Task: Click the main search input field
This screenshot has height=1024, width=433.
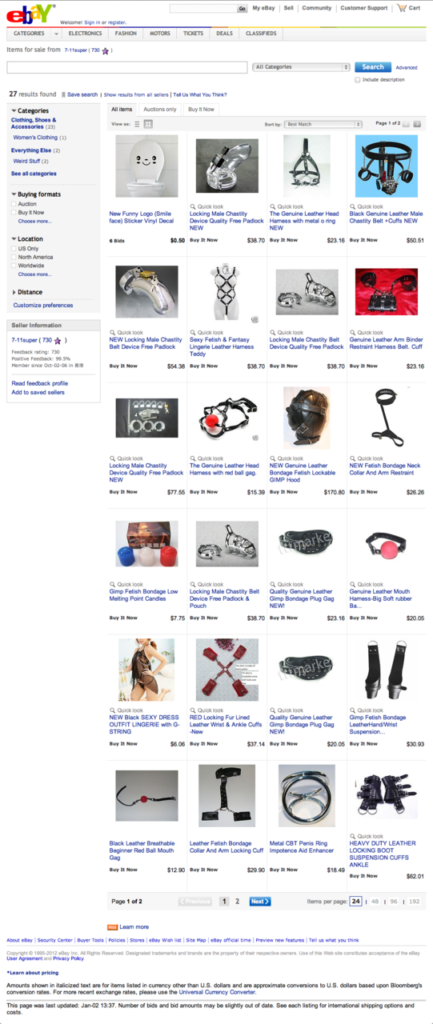Action: 127,67
